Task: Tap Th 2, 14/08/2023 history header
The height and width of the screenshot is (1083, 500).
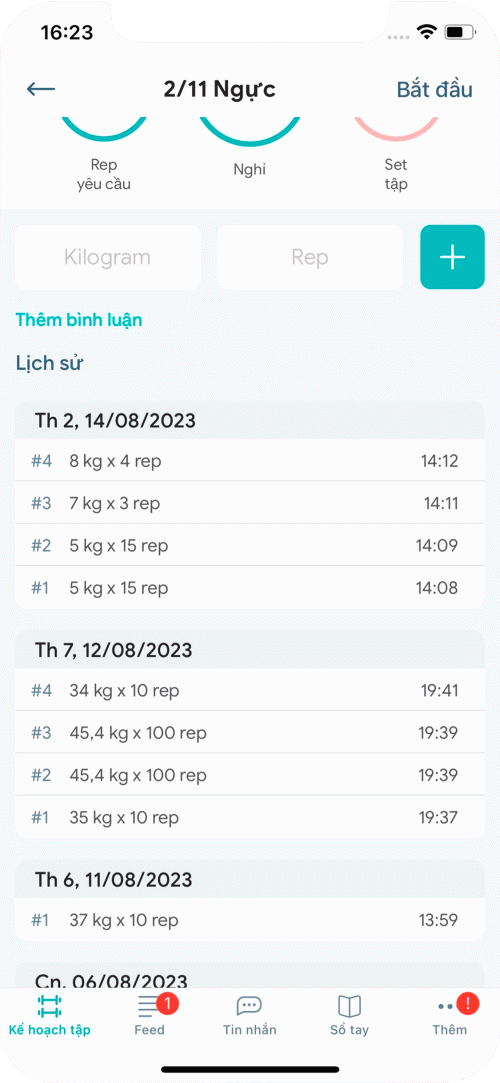Action: click(250, 421)
